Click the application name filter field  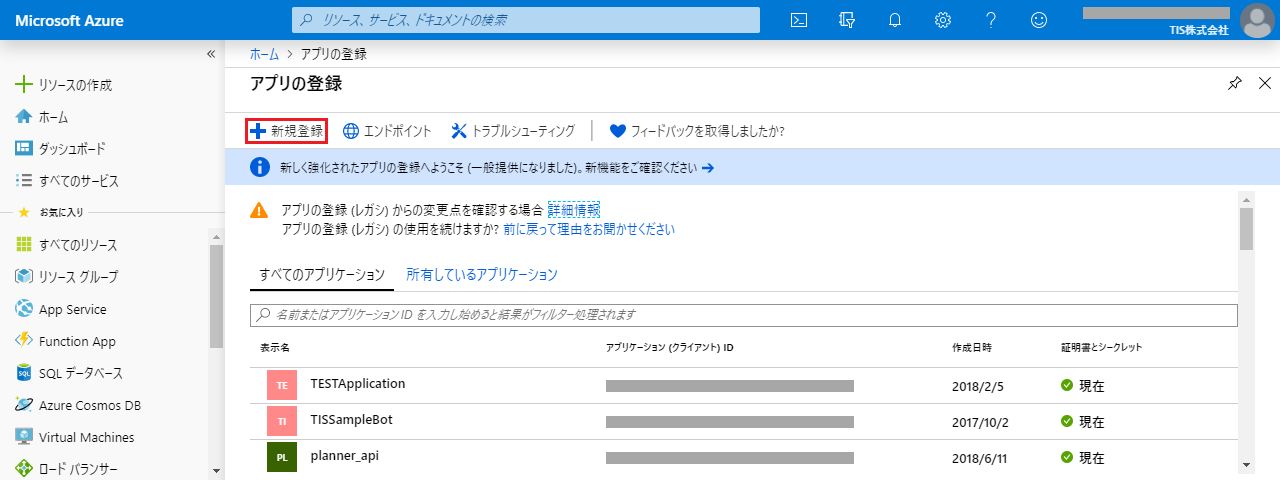point(744,315)
